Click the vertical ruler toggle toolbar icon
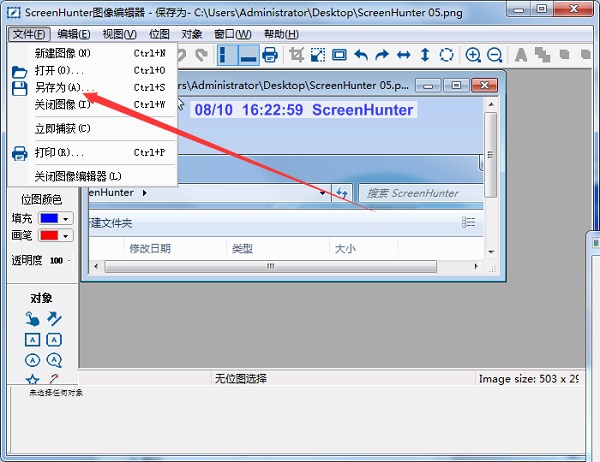600x462 pixels. click(x=227, y=55)
